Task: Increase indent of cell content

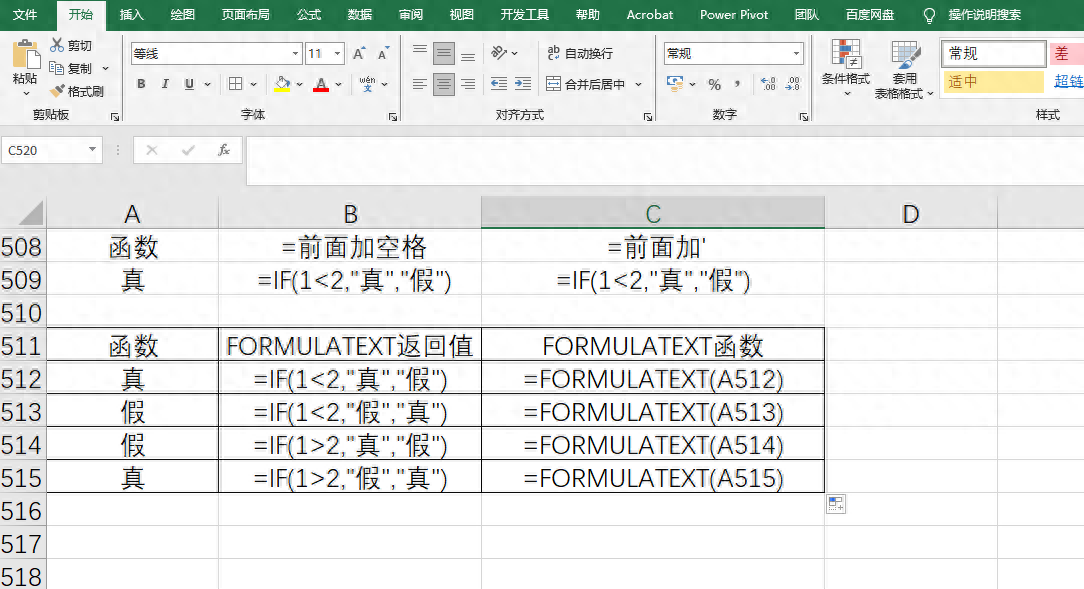Action: click(523, 84)
